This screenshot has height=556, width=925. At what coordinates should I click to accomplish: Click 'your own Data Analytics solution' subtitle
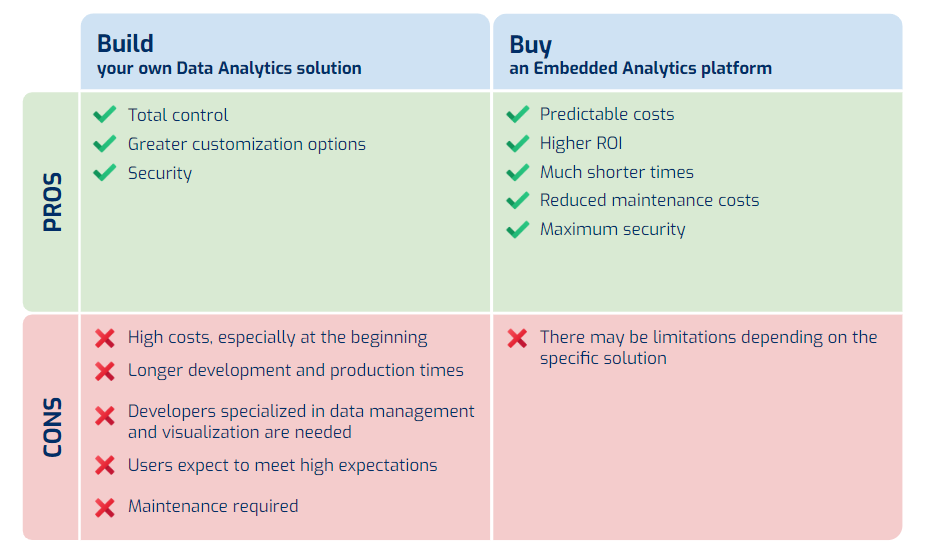coord(229,68)
